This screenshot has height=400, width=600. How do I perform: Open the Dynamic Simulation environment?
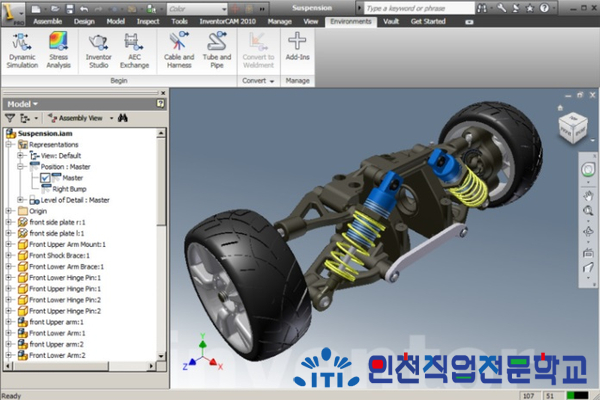[x=22, y=51]
